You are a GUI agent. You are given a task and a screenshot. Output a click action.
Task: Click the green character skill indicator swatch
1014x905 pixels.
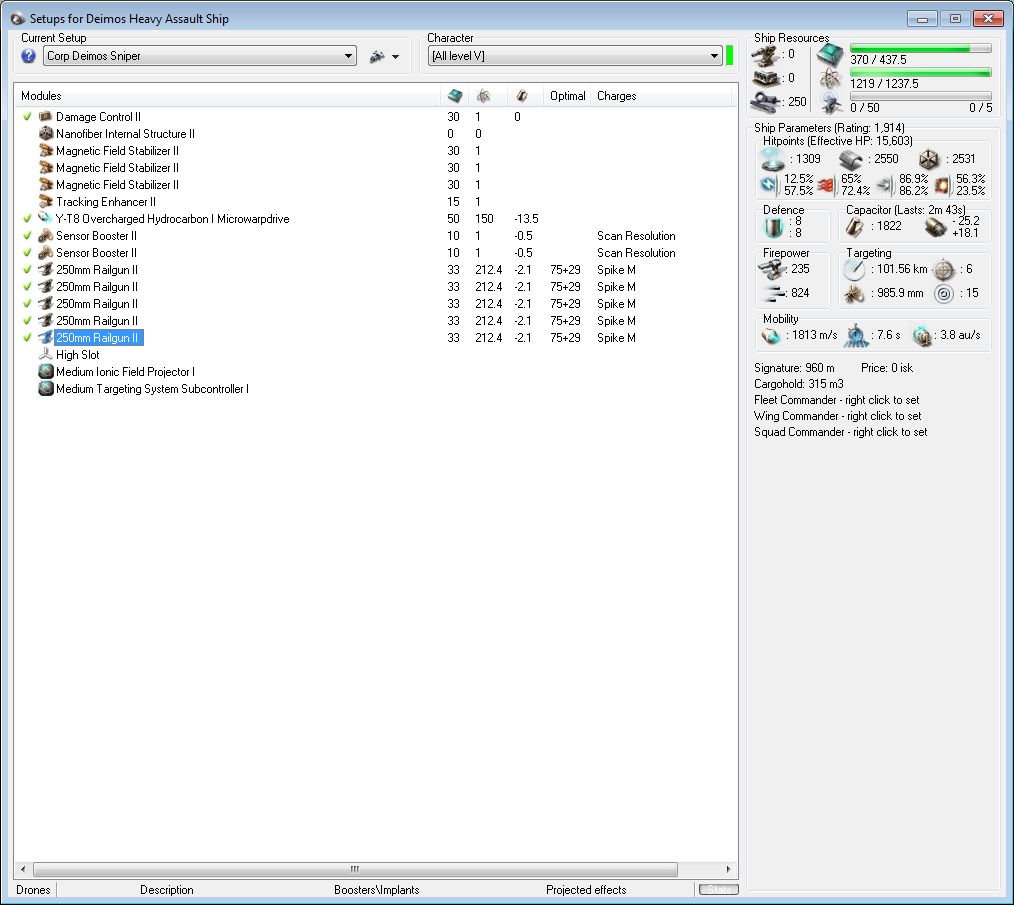pyautogui.click(x=729, y=56)
